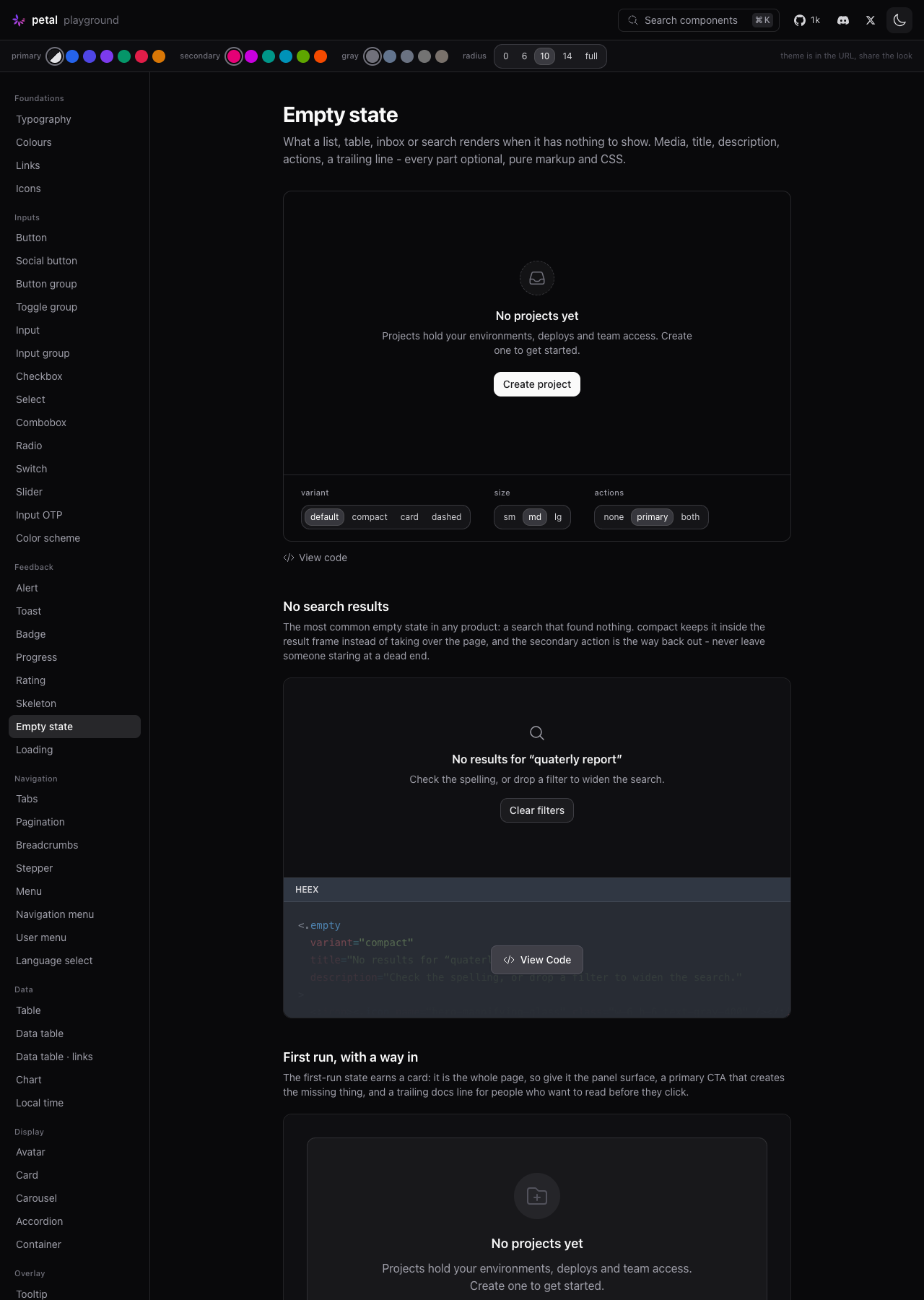Click the inbox icon above No projects yet
Viewport: 924px width, 1300px height.
pos(537,278)
